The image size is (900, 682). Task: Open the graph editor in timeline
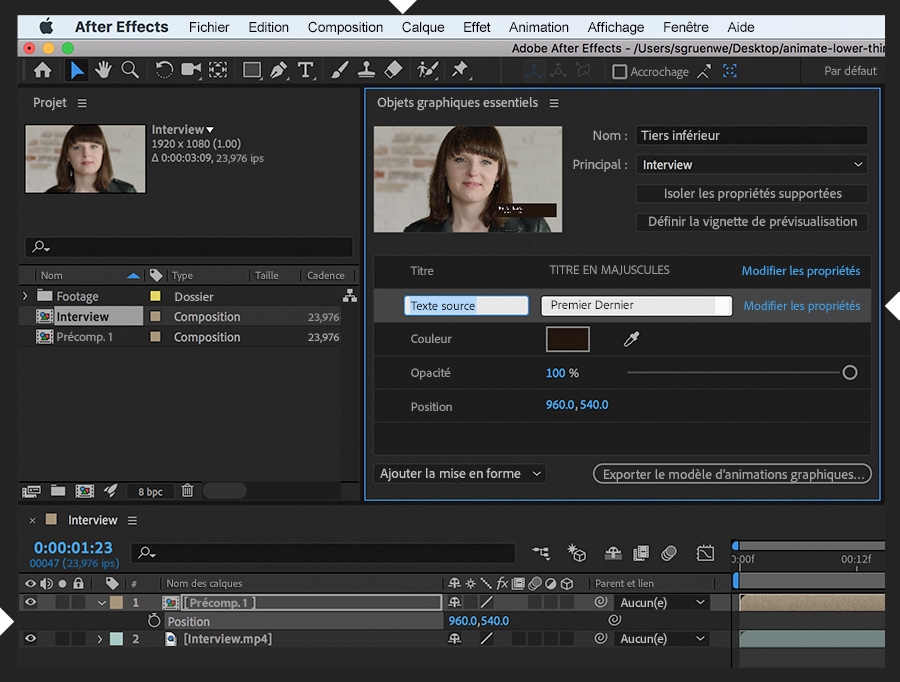[x=705, y=553]
